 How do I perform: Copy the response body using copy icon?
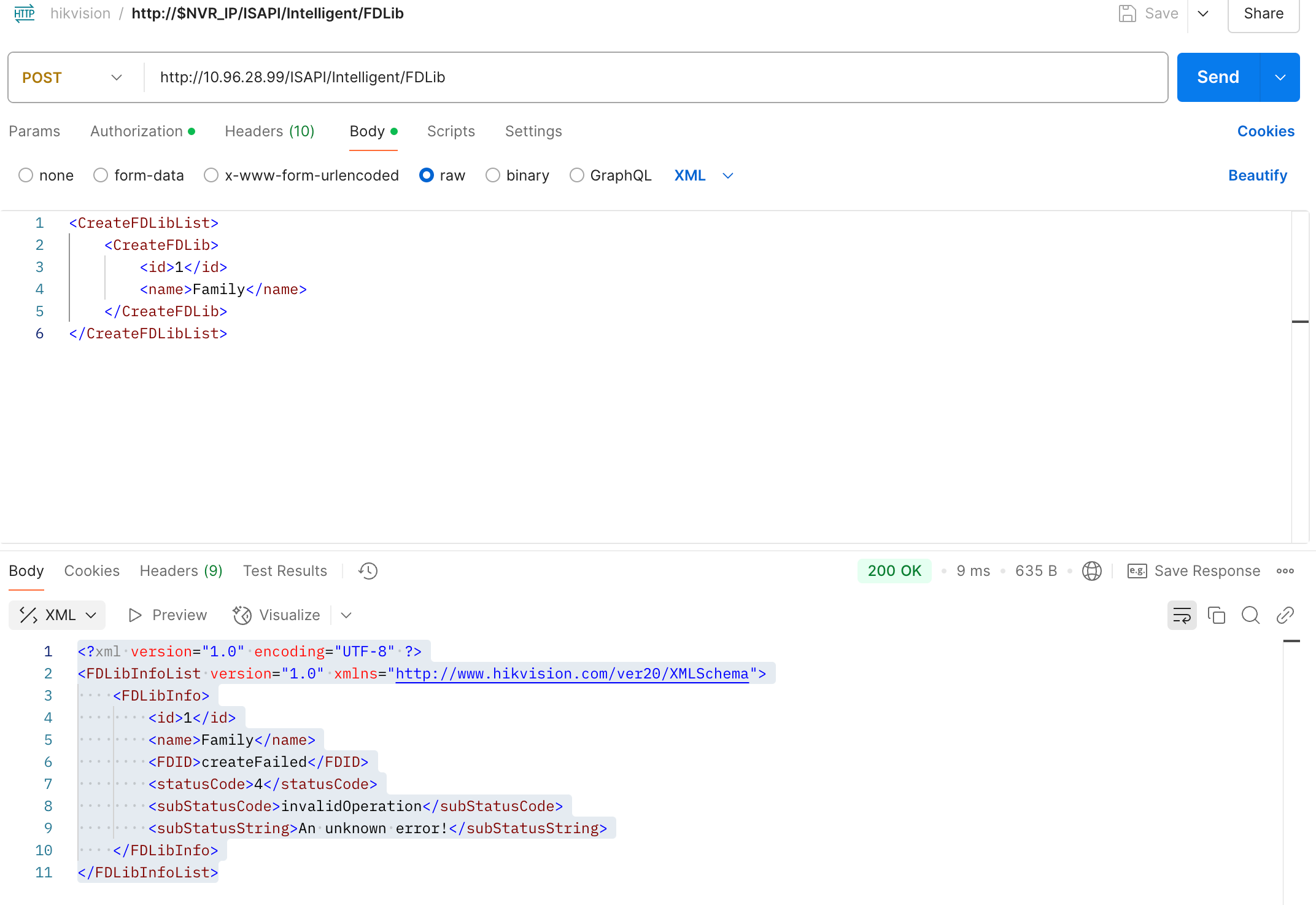(1217, 615)
